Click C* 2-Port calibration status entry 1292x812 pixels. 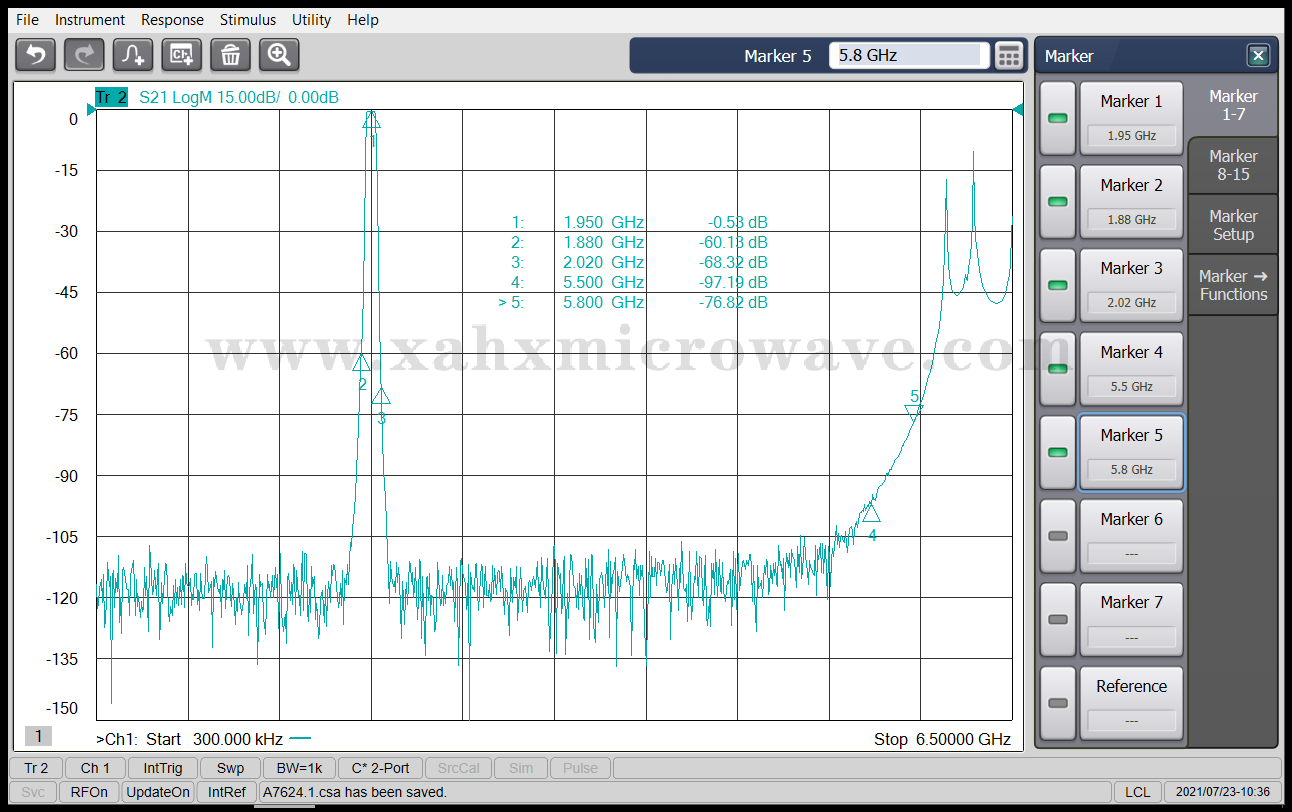click(380, 768)
